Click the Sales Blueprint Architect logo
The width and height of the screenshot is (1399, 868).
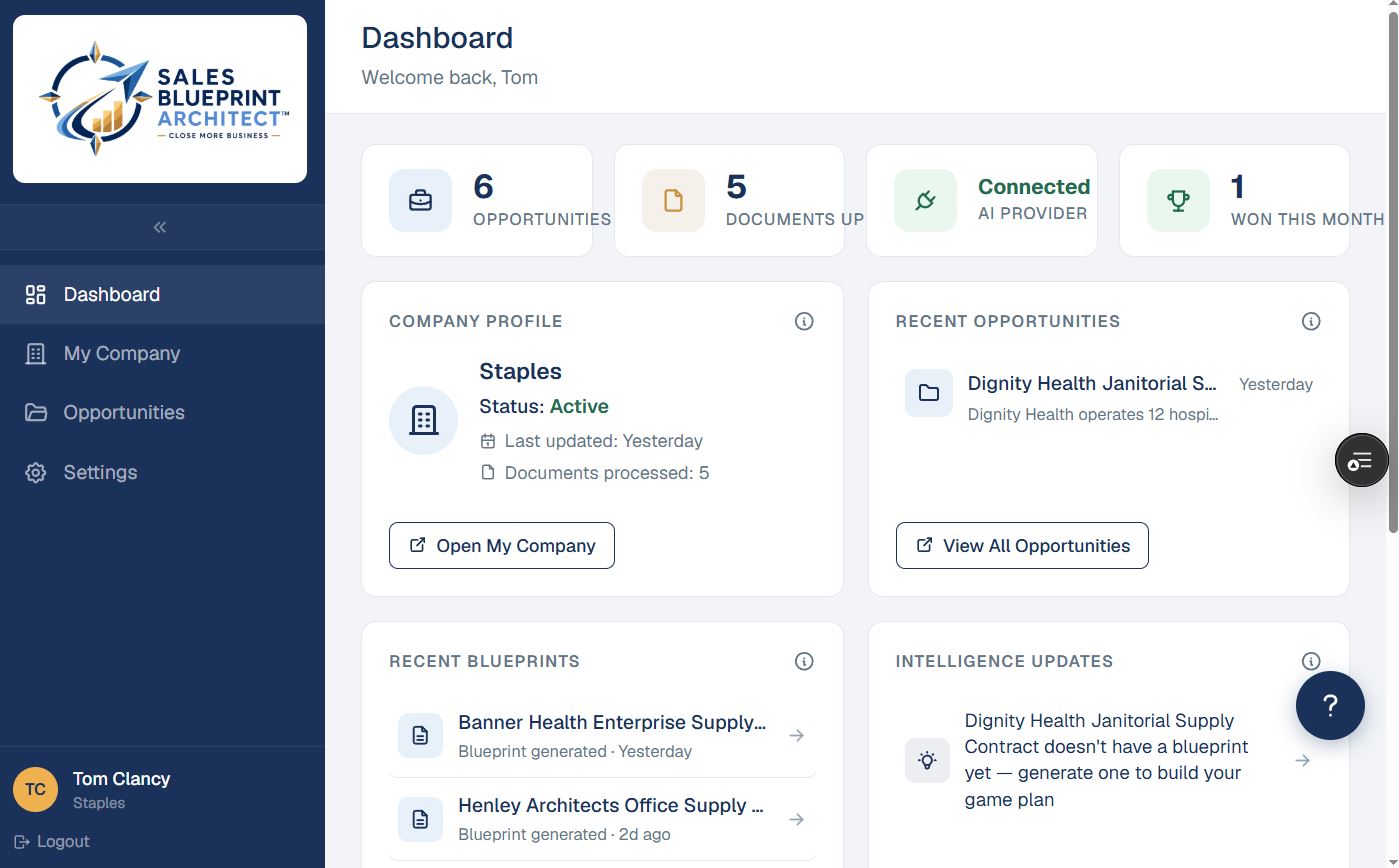tap(160, 99)
